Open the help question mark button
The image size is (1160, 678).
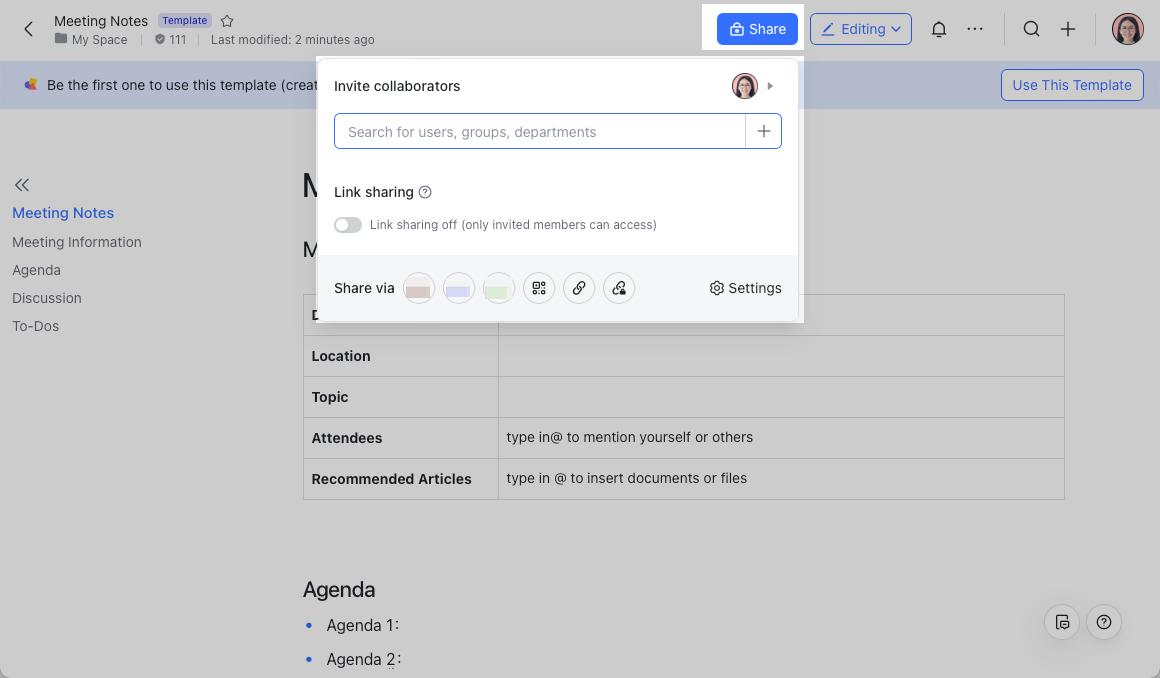coord(1104,622)
